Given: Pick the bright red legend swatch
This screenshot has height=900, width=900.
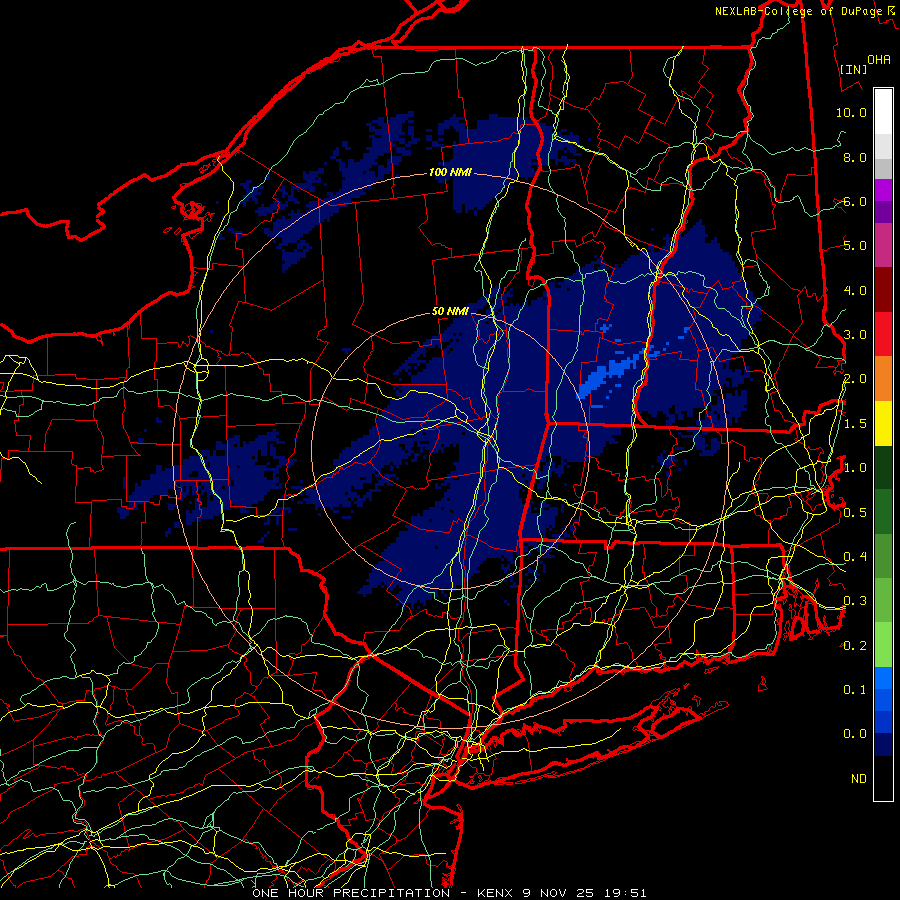Looking at the screenshot, I should click(883, 334).
